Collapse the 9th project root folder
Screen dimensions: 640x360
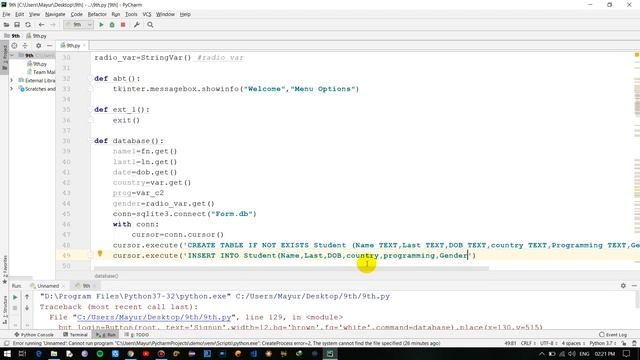tap(12, 56)
